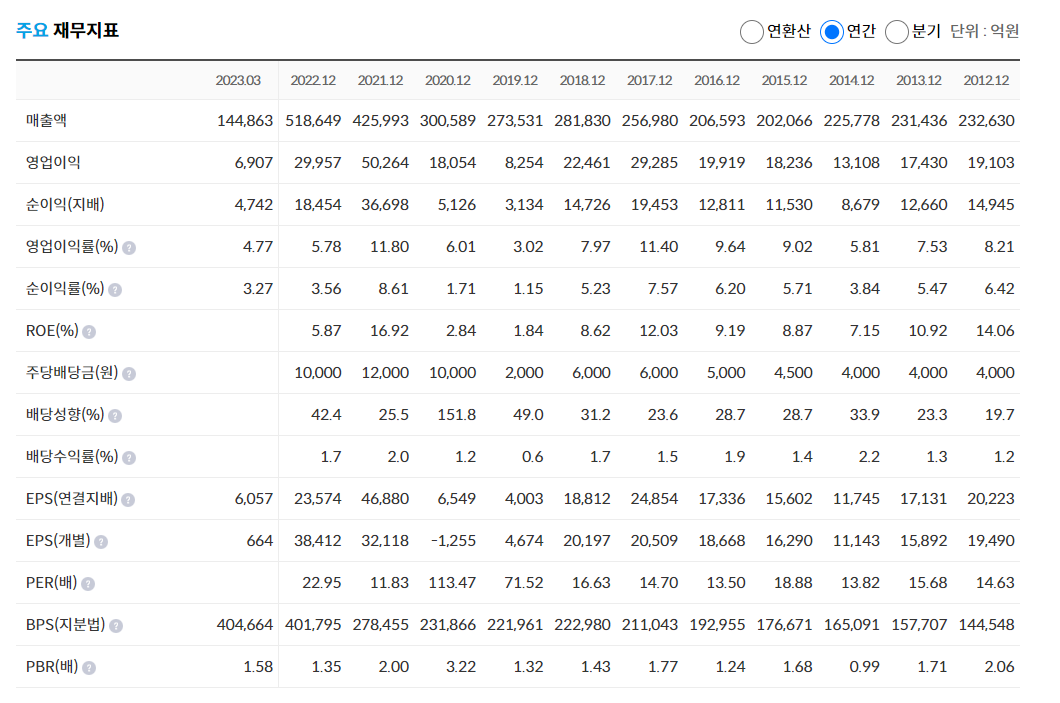The image size is (1060, 703).
Task: Click the 주요 재무지표 section title
Action: point(68,30)
